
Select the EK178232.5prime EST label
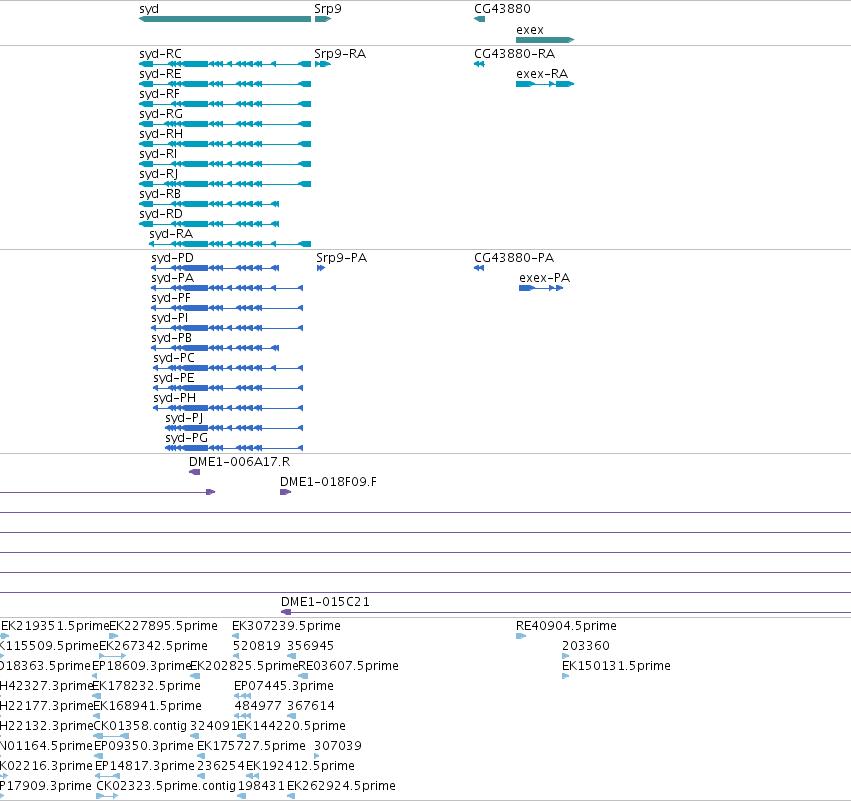(147, 686)
